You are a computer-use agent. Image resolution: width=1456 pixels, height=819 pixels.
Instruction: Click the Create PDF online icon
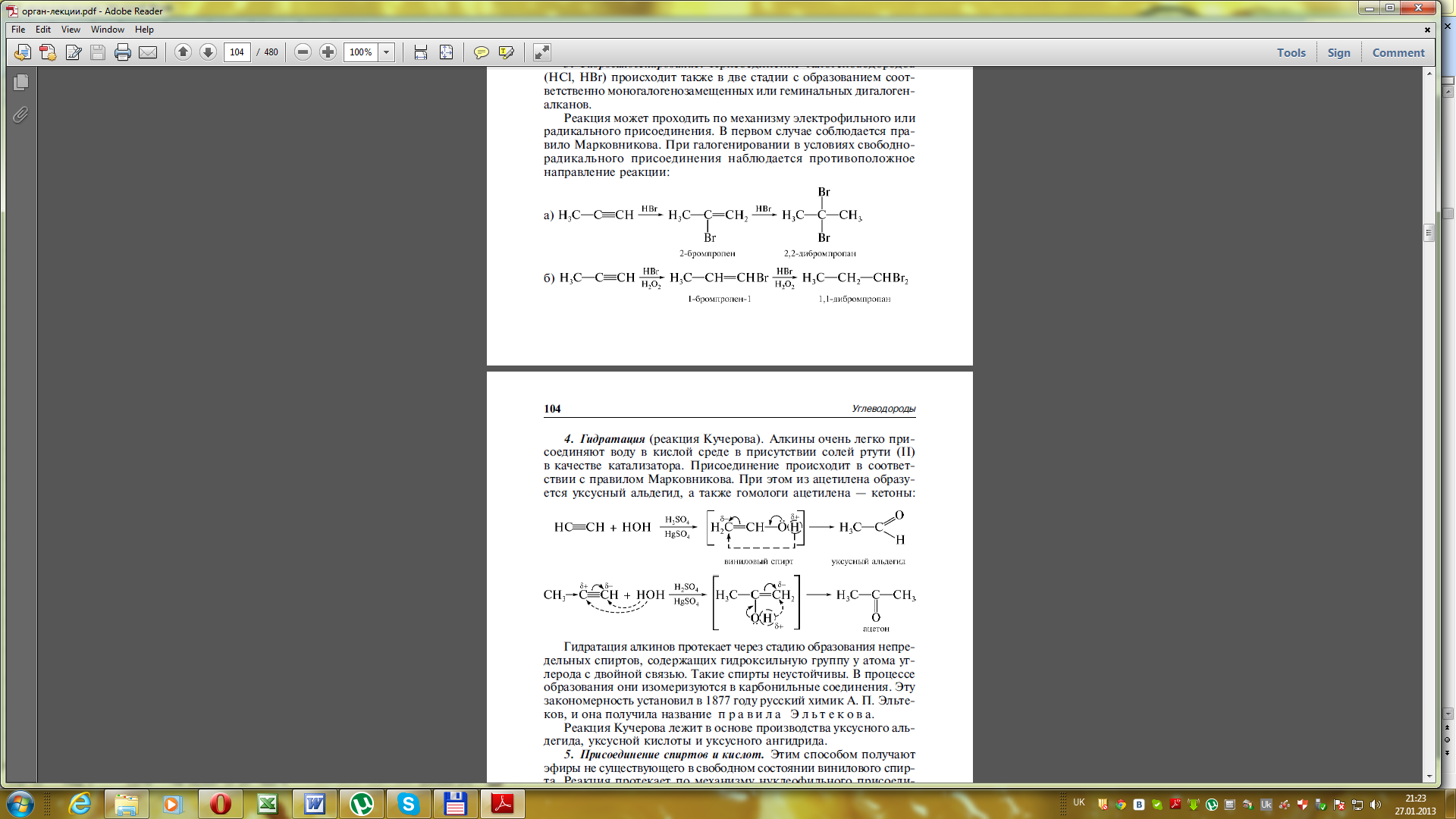[x=48, y=52]
